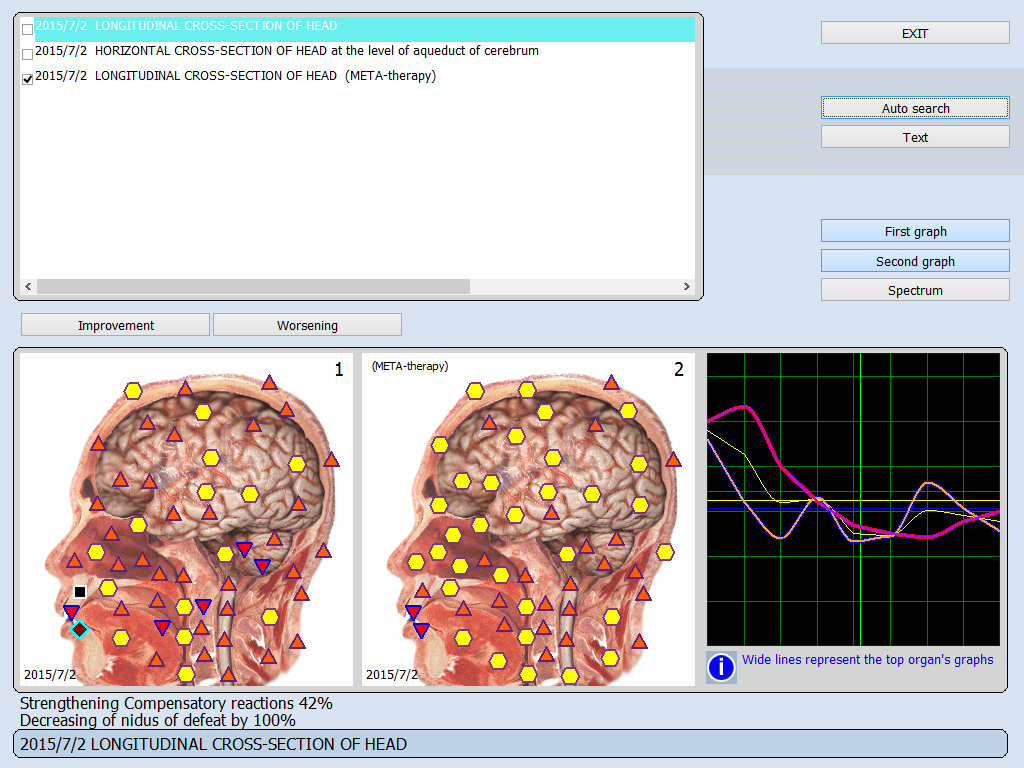This screenshot has height=768, width=1024.
Task: Show the First graph
Action: point(915,231)
